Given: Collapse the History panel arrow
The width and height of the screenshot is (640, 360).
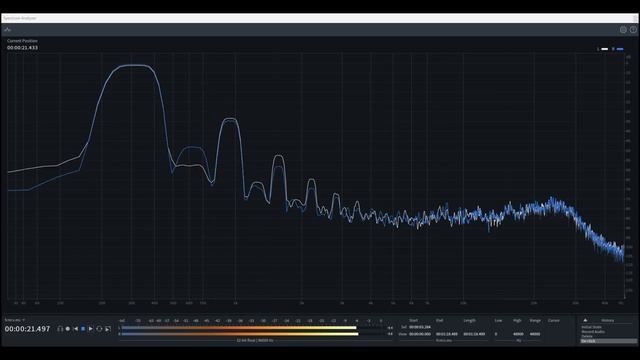Looking at the screenshot, I should click(585, 320).
